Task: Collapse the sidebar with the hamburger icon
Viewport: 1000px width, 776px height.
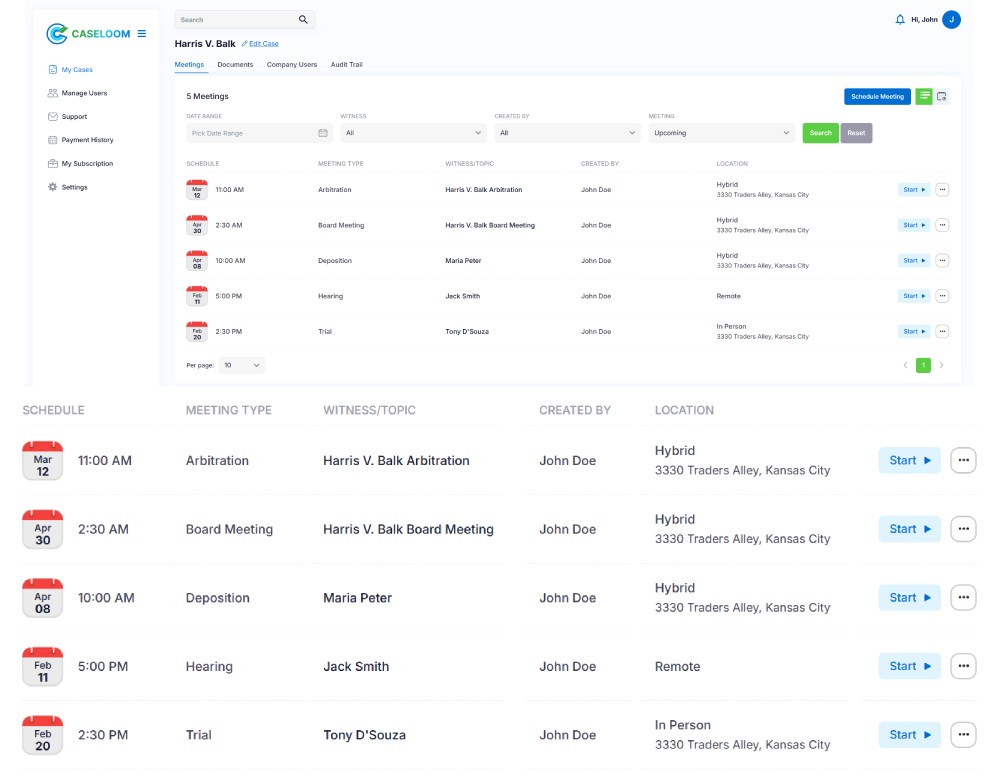Action: click(142, 34)
